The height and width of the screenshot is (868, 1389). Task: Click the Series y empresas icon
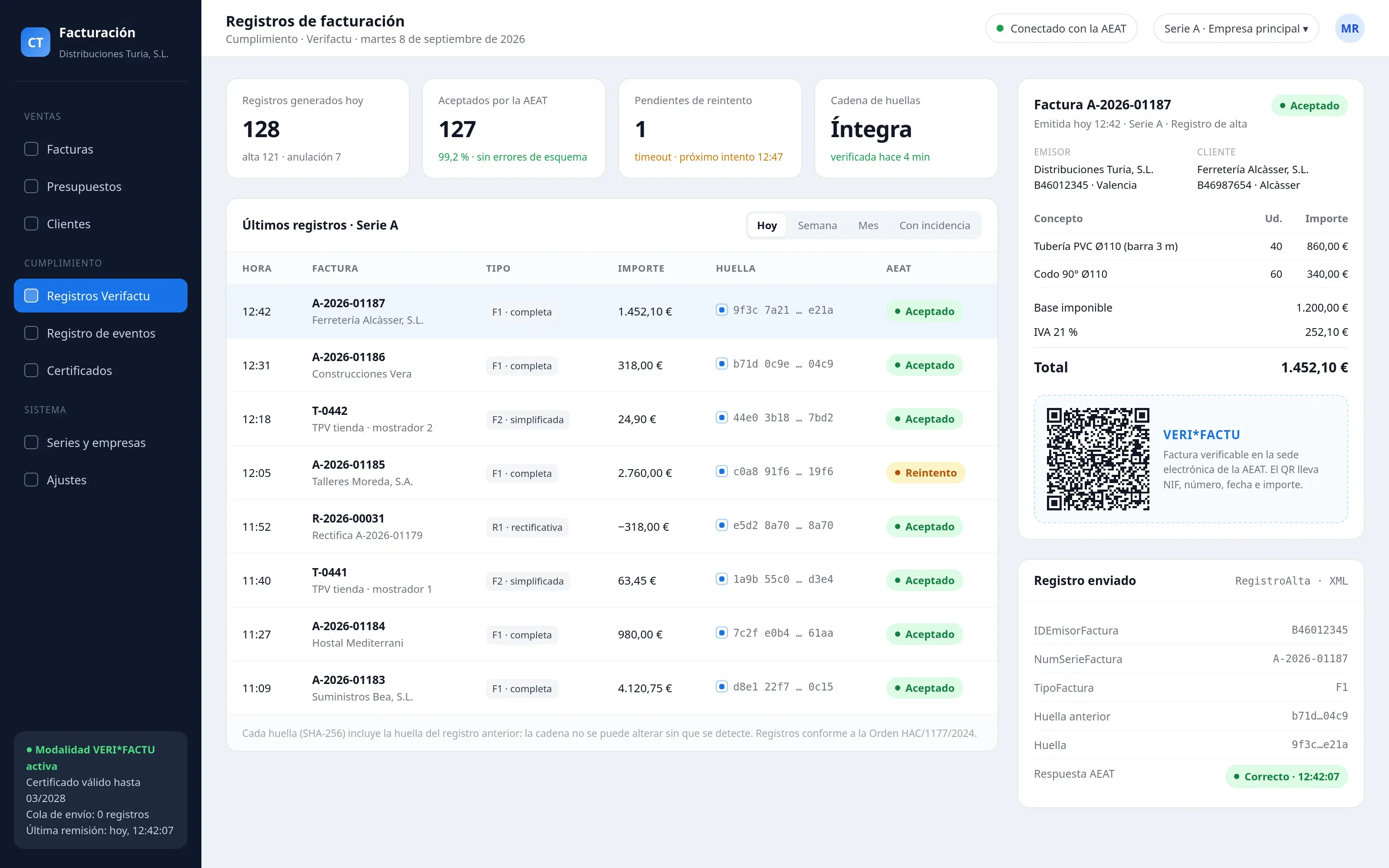pyautogui.click(x=32, y=443)
